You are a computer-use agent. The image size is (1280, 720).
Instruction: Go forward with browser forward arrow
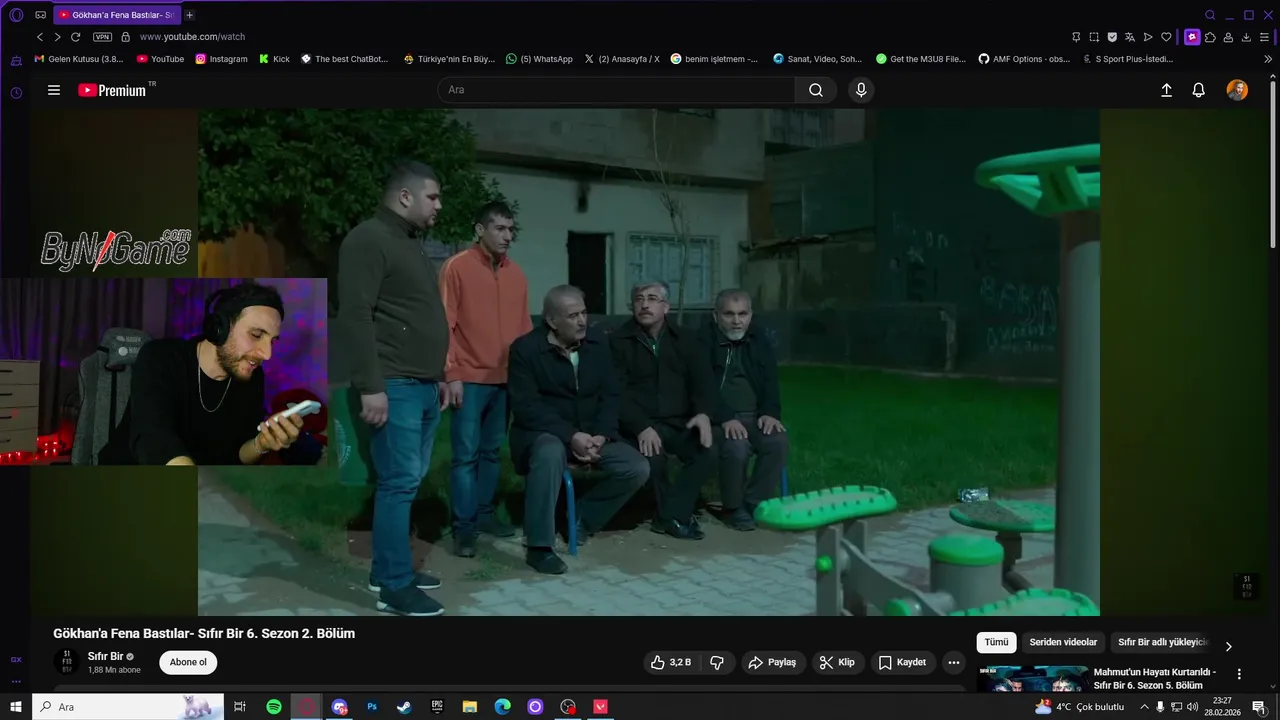pyautogui.click(x=57, y=37)
